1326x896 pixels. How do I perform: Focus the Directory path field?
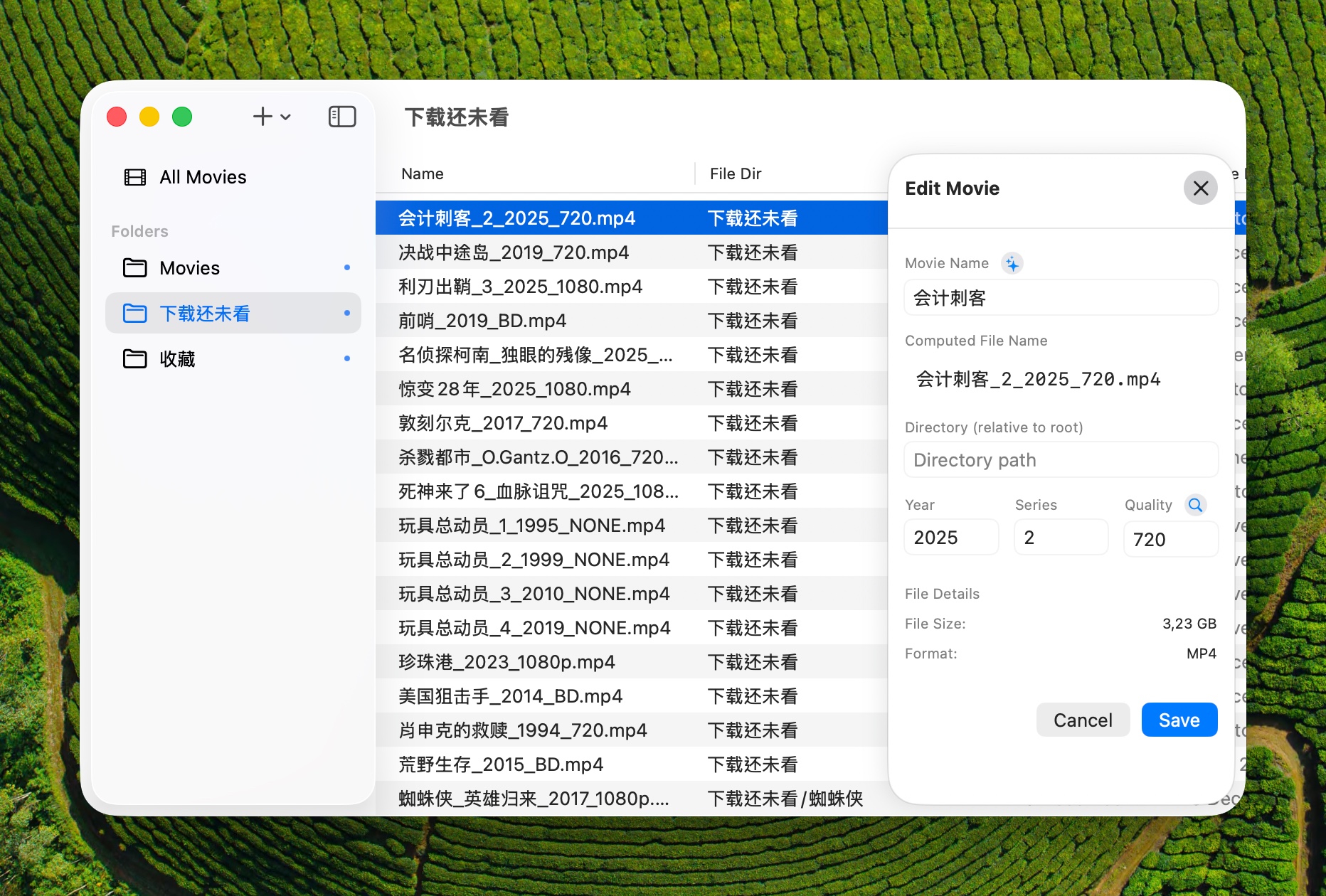pyautogui.click(x=1060, y=460)
